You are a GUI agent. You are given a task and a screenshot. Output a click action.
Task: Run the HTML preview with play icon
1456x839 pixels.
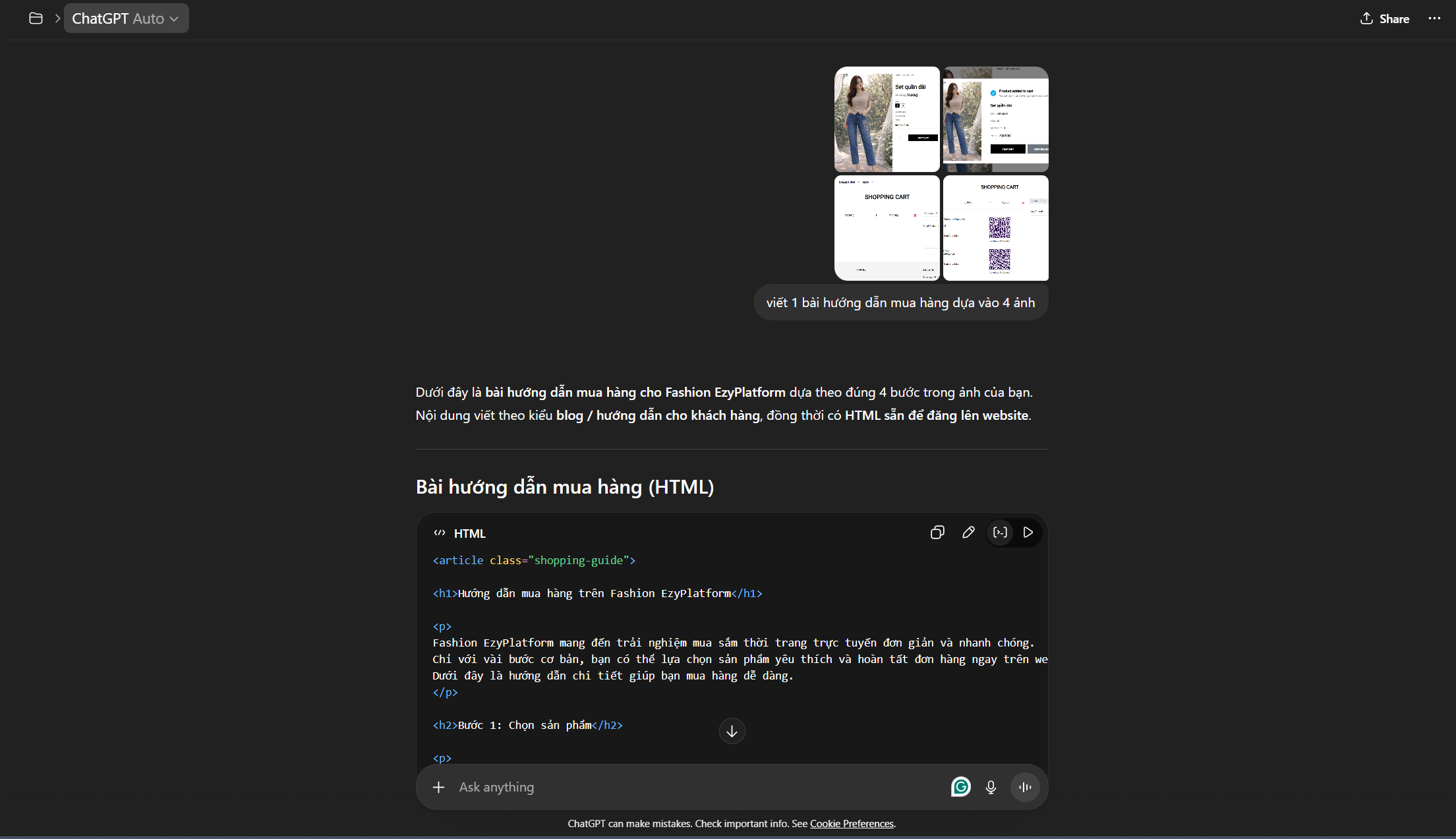(1028, 533)
